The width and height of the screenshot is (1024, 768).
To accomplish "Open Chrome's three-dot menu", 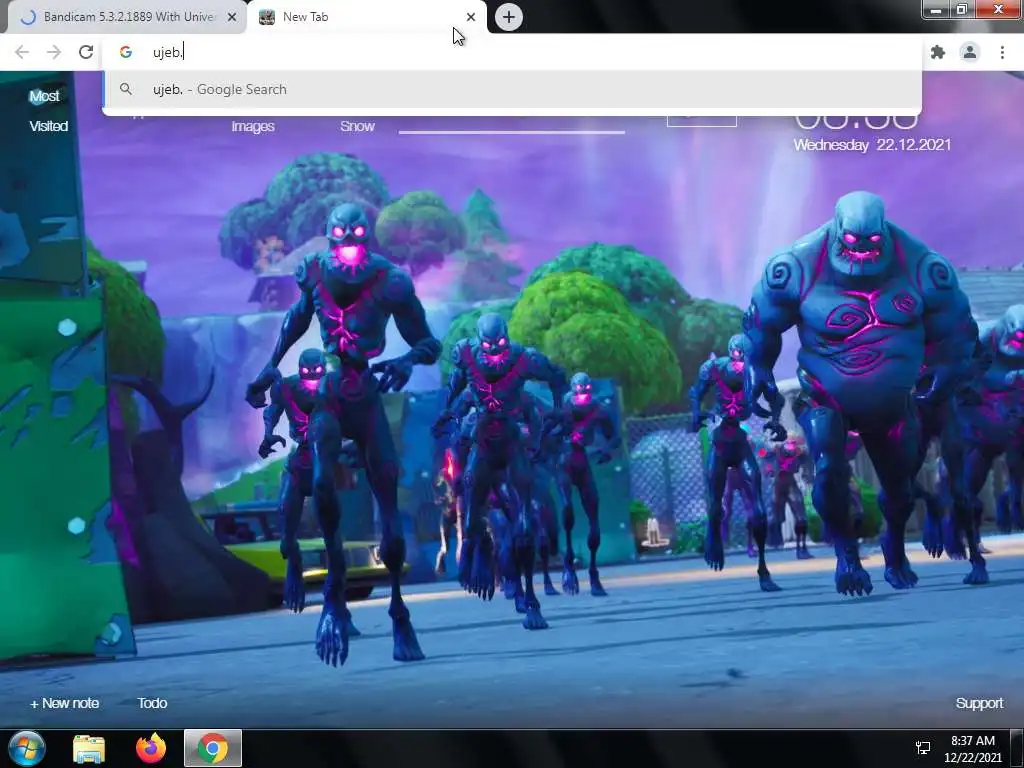I will [x=1002, y=52].
